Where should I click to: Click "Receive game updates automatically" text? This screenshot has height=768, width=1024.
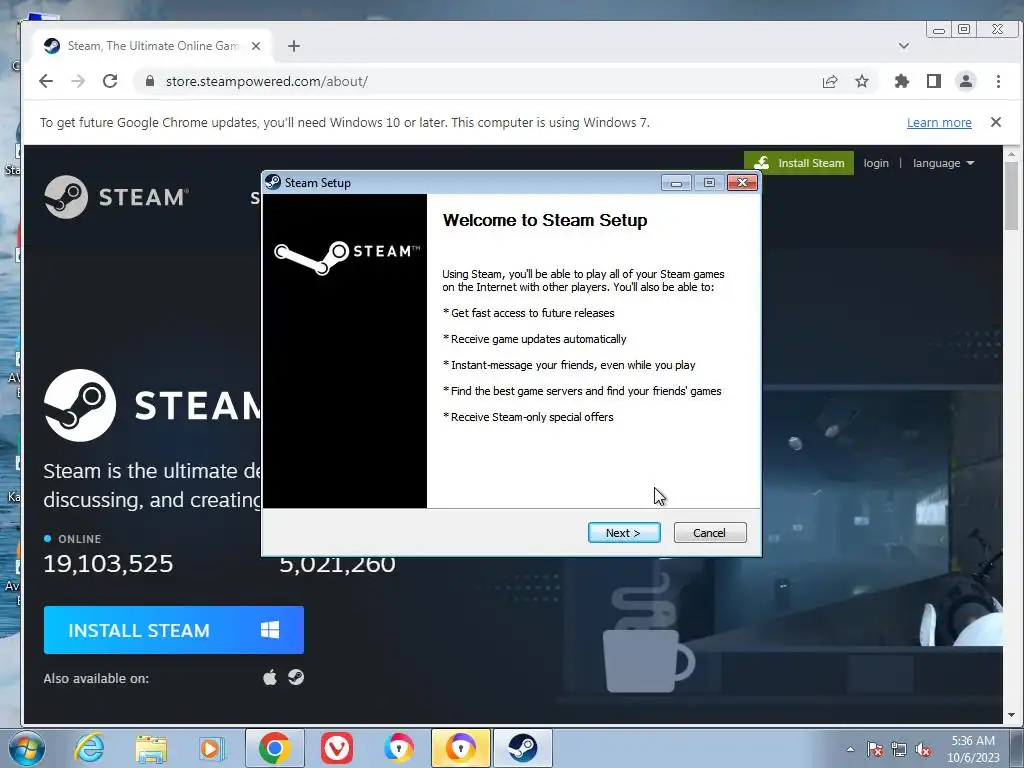[539, 339]
